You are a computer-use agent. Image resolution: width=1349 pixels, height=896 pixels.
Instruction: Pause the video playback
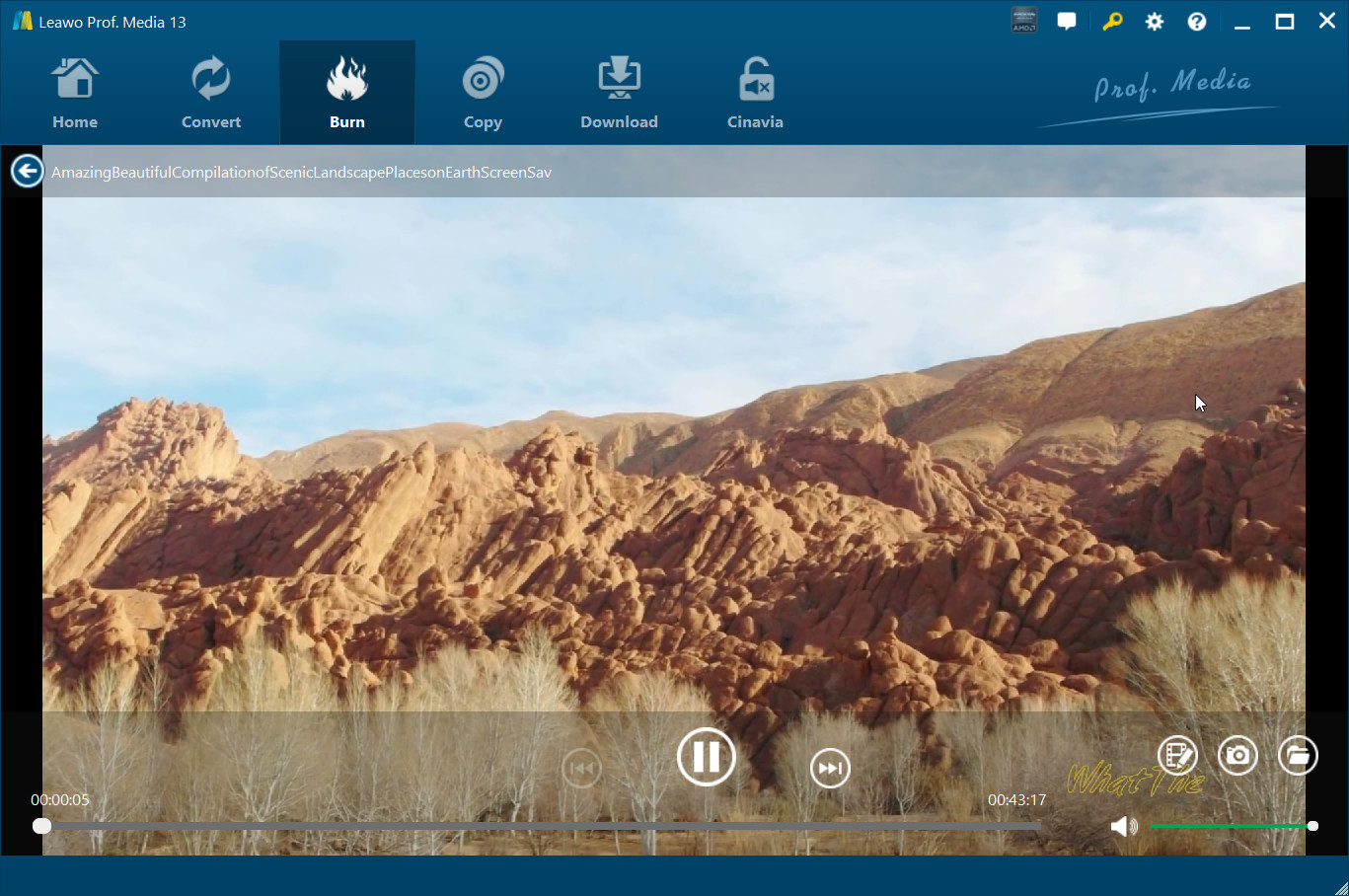coord(706,757)
